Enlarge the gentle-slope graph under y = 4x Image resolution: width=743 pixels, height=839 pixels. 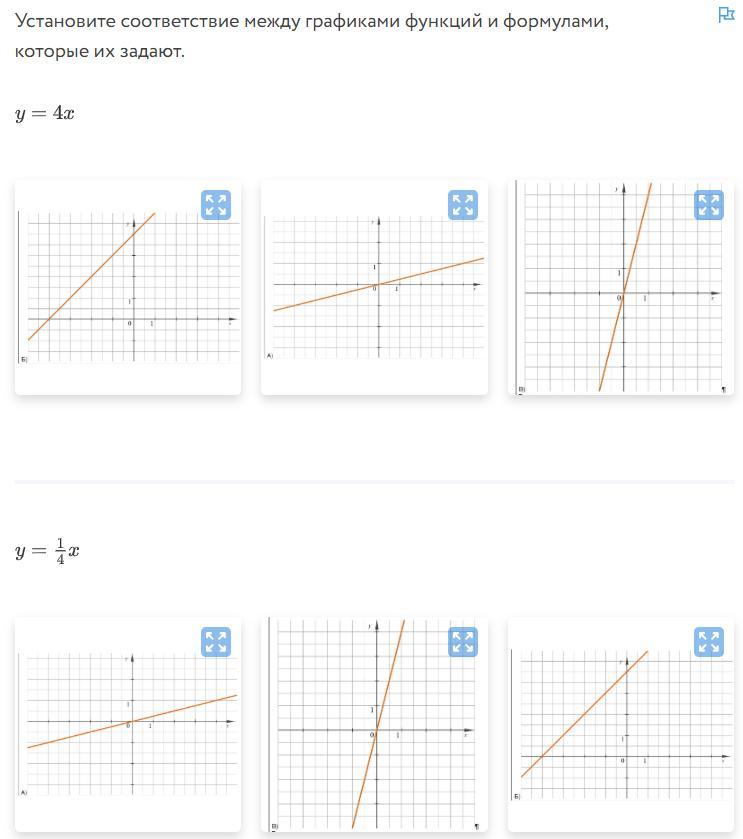coord(463,205)
